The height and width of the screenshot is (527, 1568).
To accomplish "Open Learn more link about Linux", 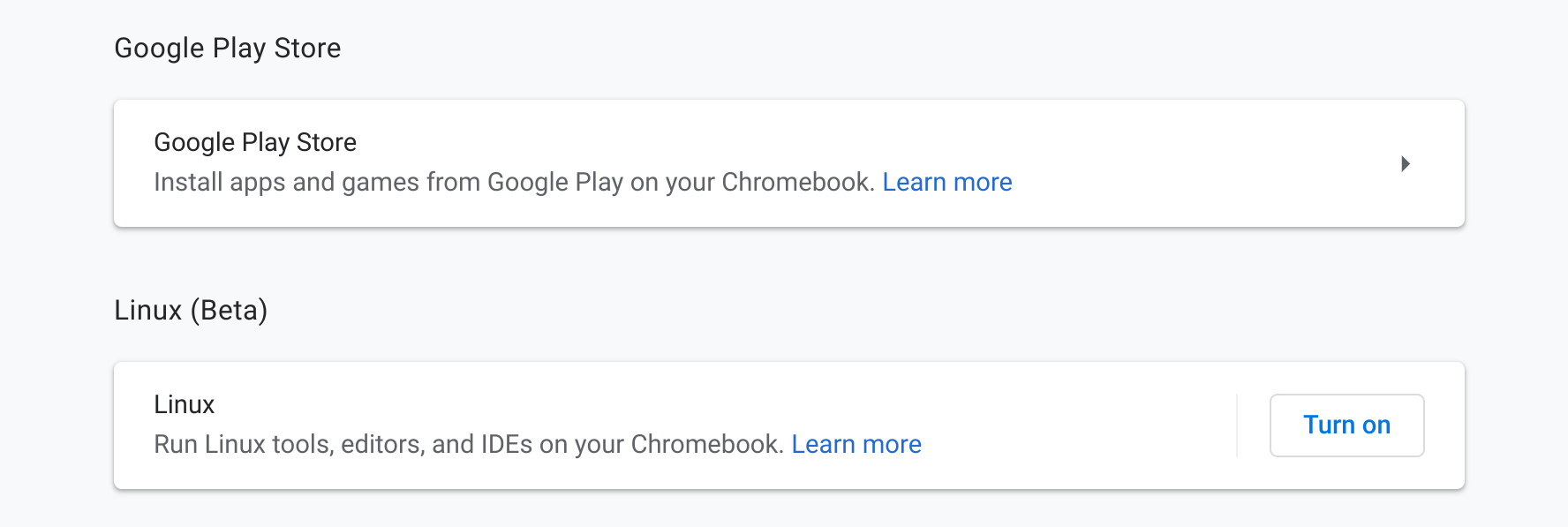I will 856,444.
